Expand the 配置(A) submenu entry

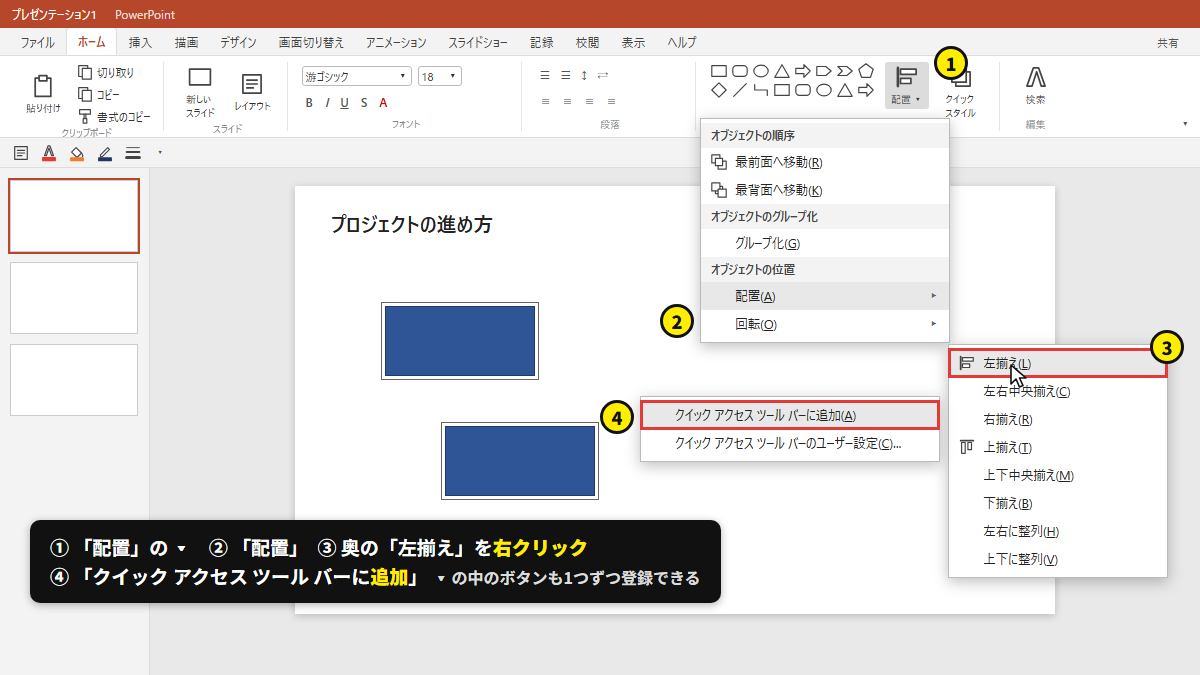click(824, 296)
